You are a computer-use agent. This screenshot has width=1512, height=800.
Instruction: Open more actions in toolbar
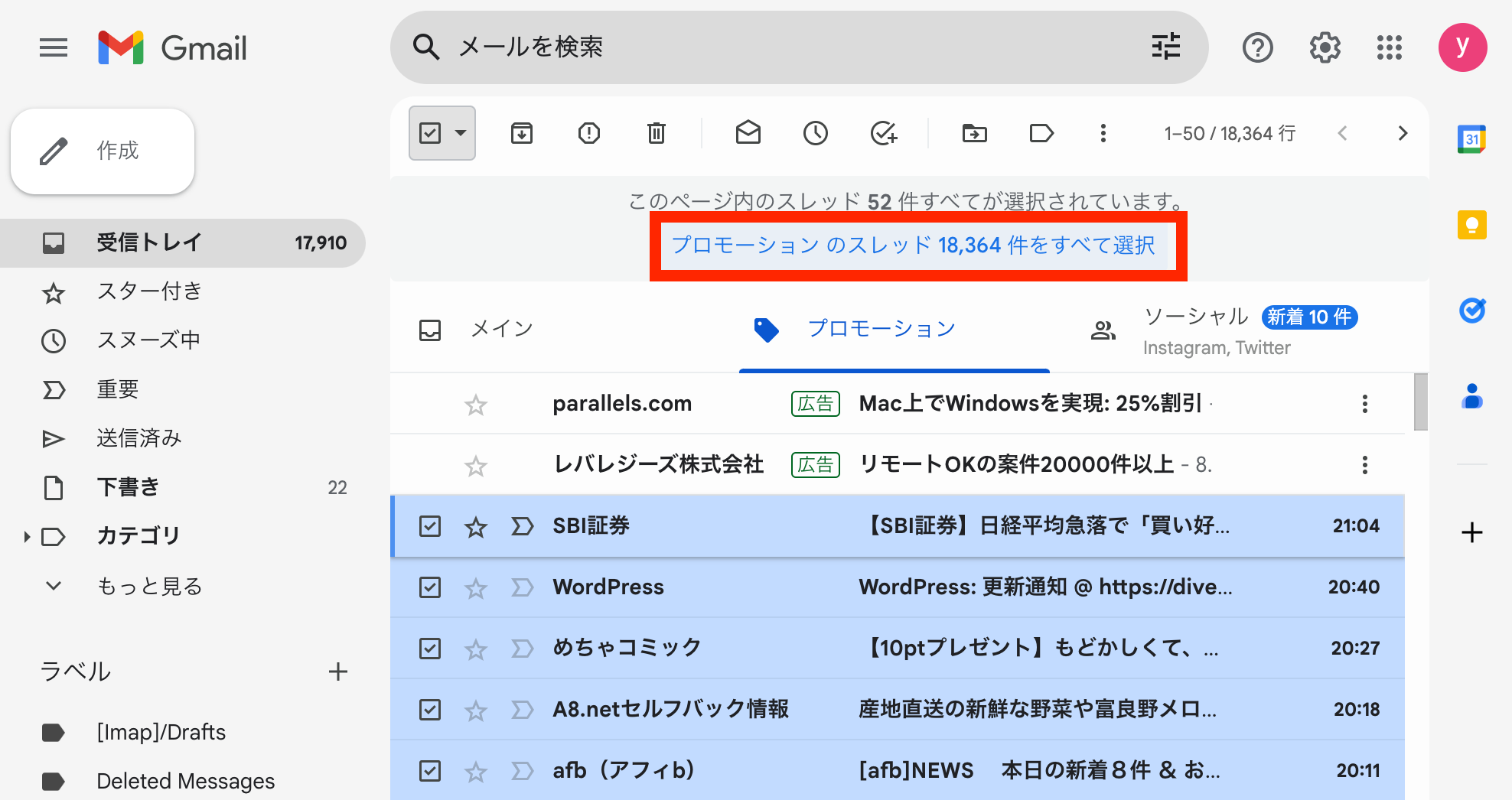[1103, 133]
